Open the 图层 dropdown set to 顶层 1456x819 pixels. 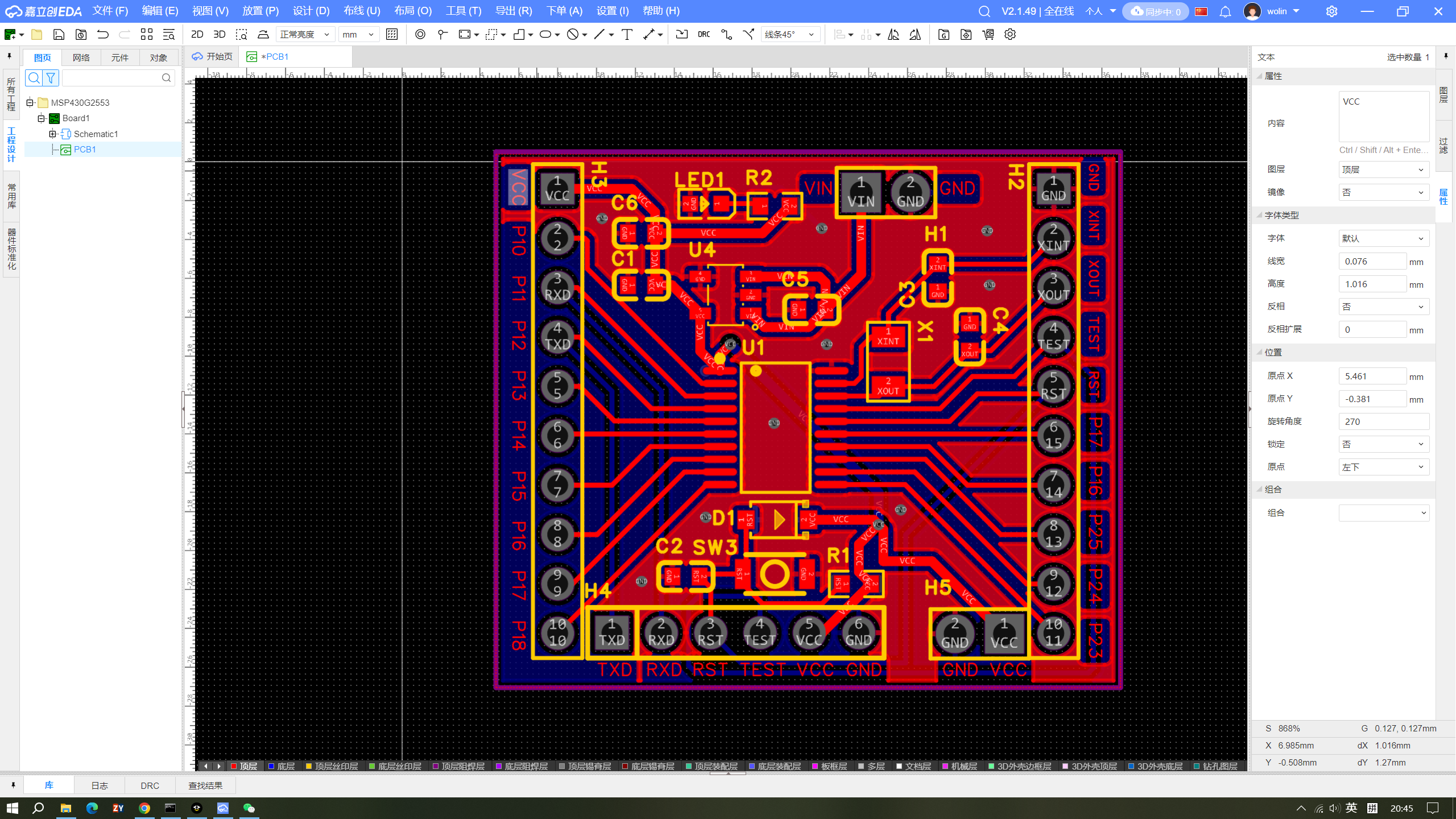point(1383,169)
